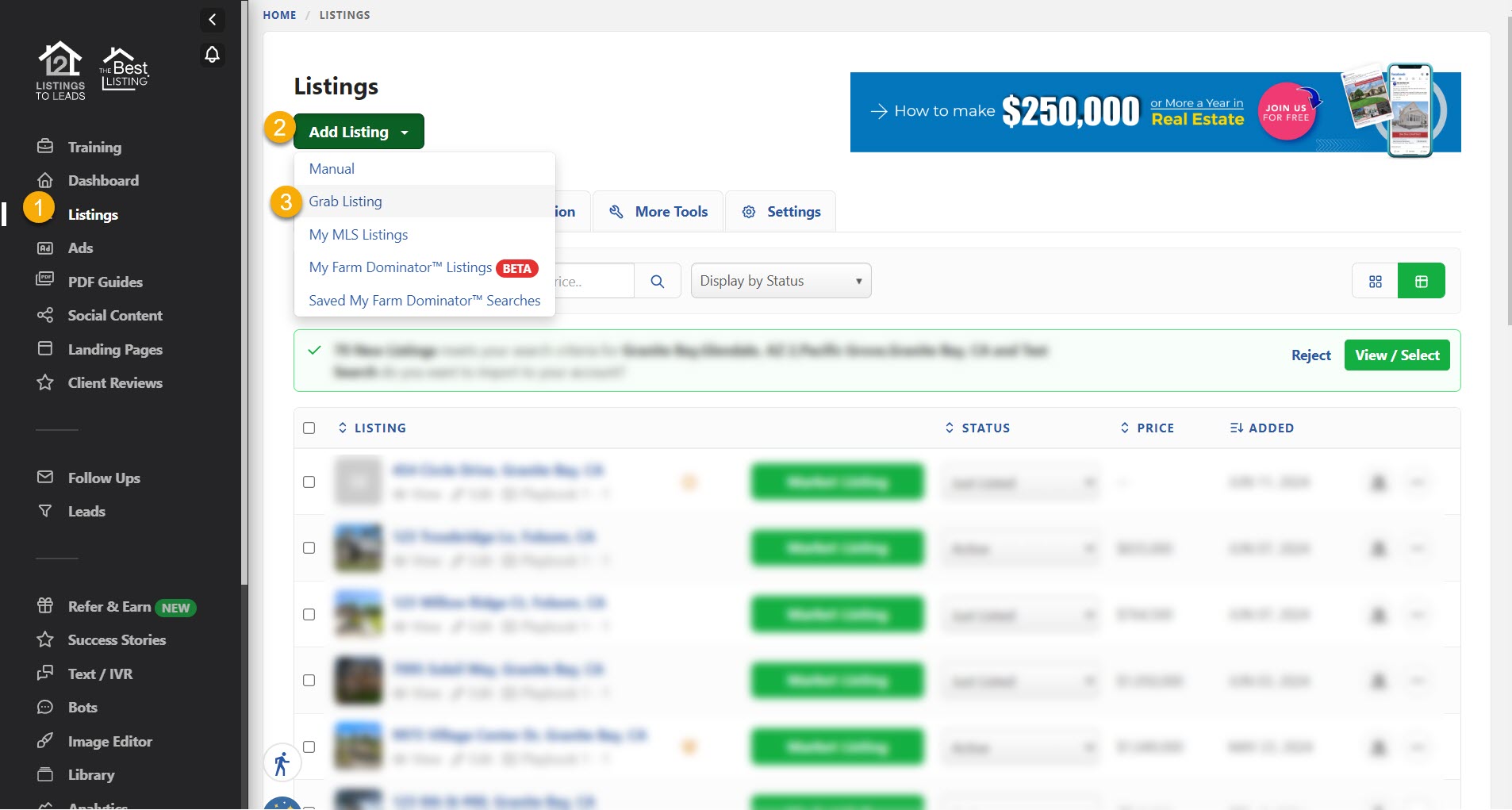
Task: Check the first listing row checkbox
Action: coord(309,482)
